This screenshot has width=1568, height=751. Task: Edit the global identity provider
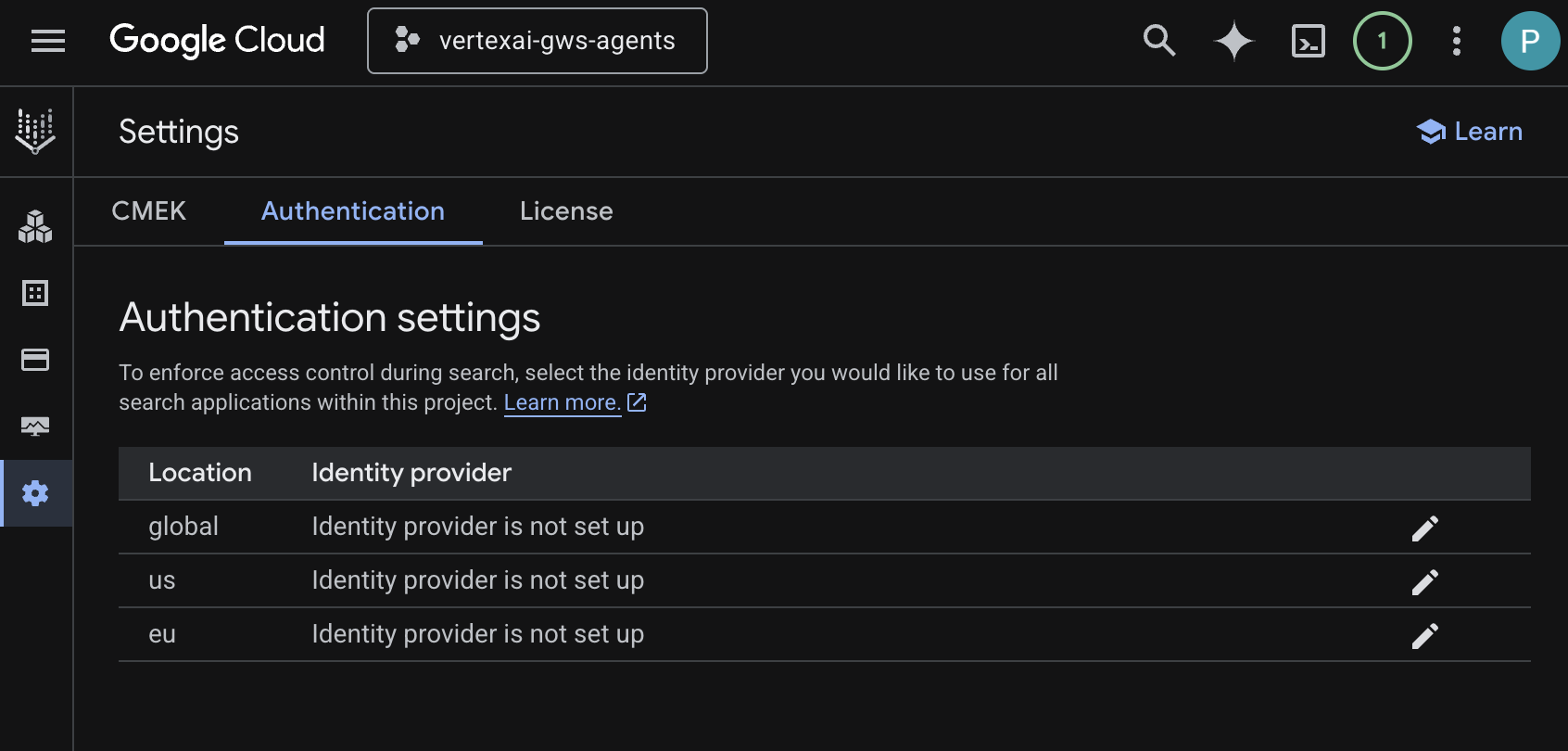coord(1424,528)
